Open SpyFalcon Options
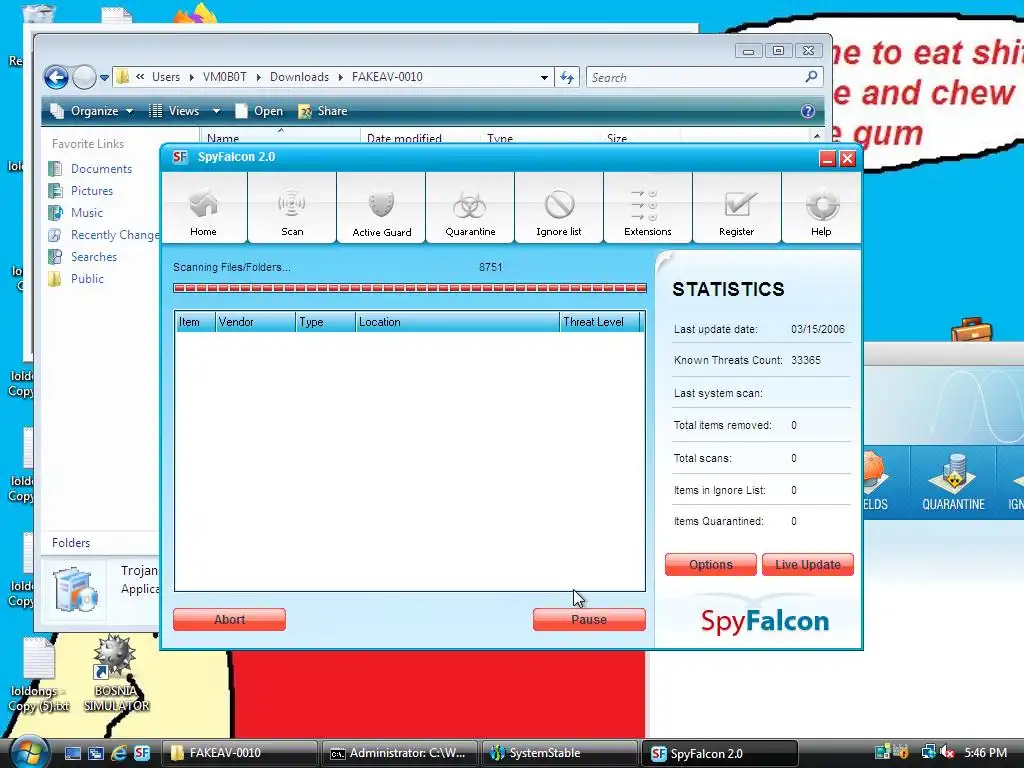Image resolution: width=1024 pixels, height=768 pixels. [711, 564]
